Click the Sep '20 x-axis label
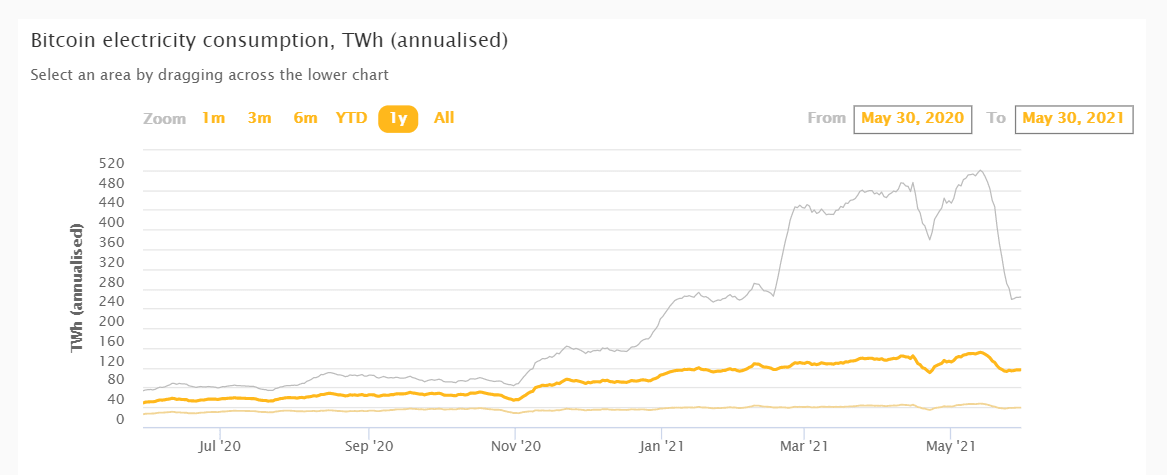Viewport: 1167px width, 475px height. (x=370, y=448)
